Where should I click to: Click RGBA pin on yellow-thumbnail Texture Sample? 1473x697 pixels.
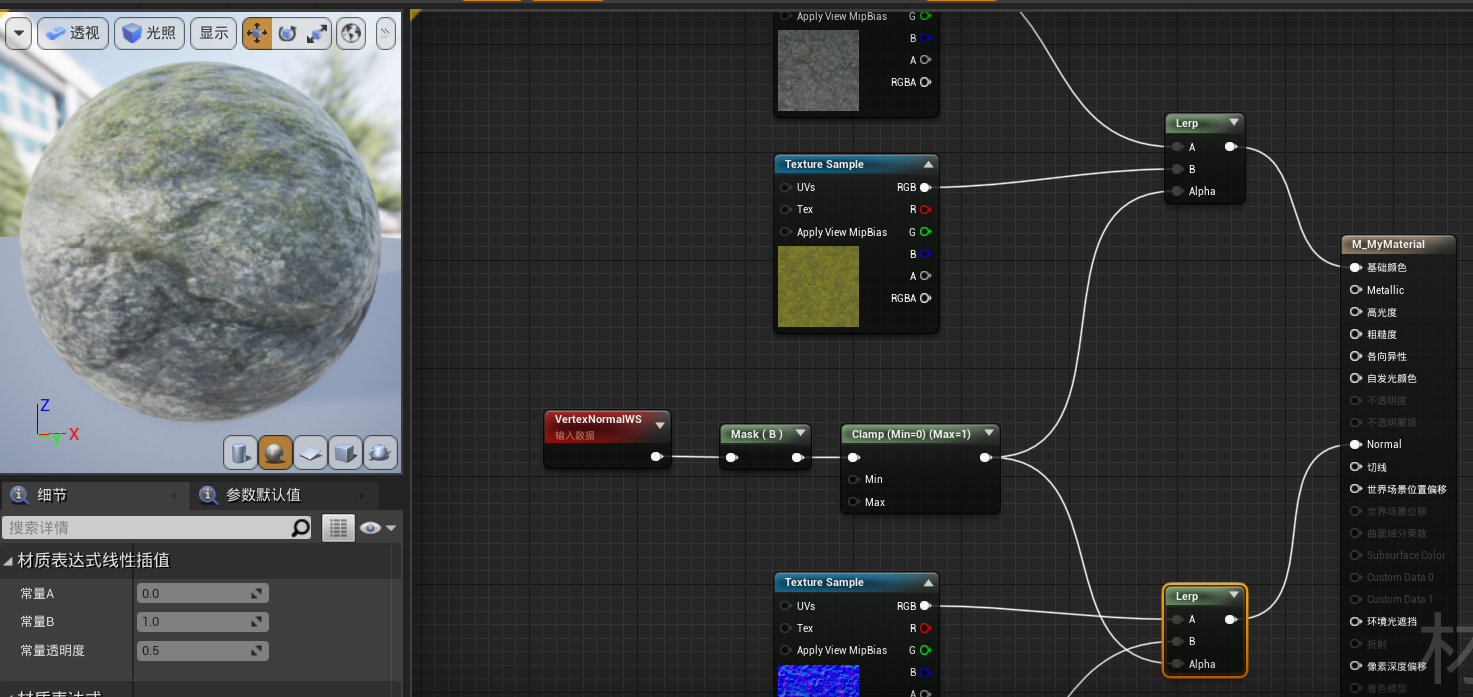925,298
